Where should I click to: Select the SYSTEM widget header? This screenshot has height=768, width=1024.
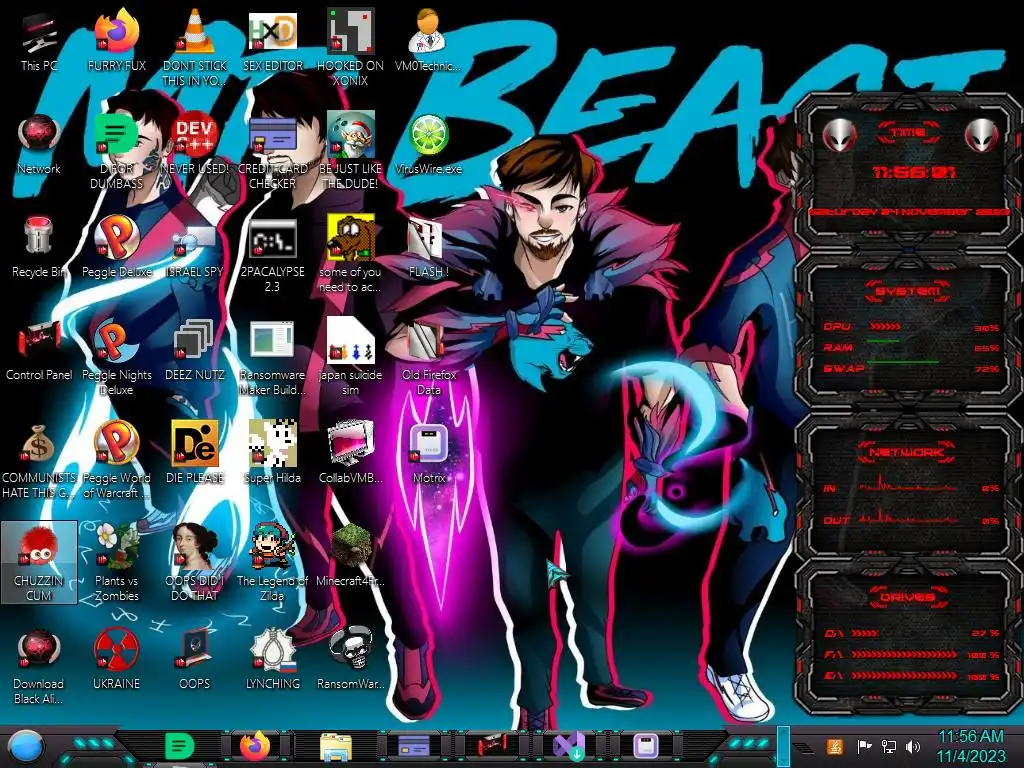(908, 291)
